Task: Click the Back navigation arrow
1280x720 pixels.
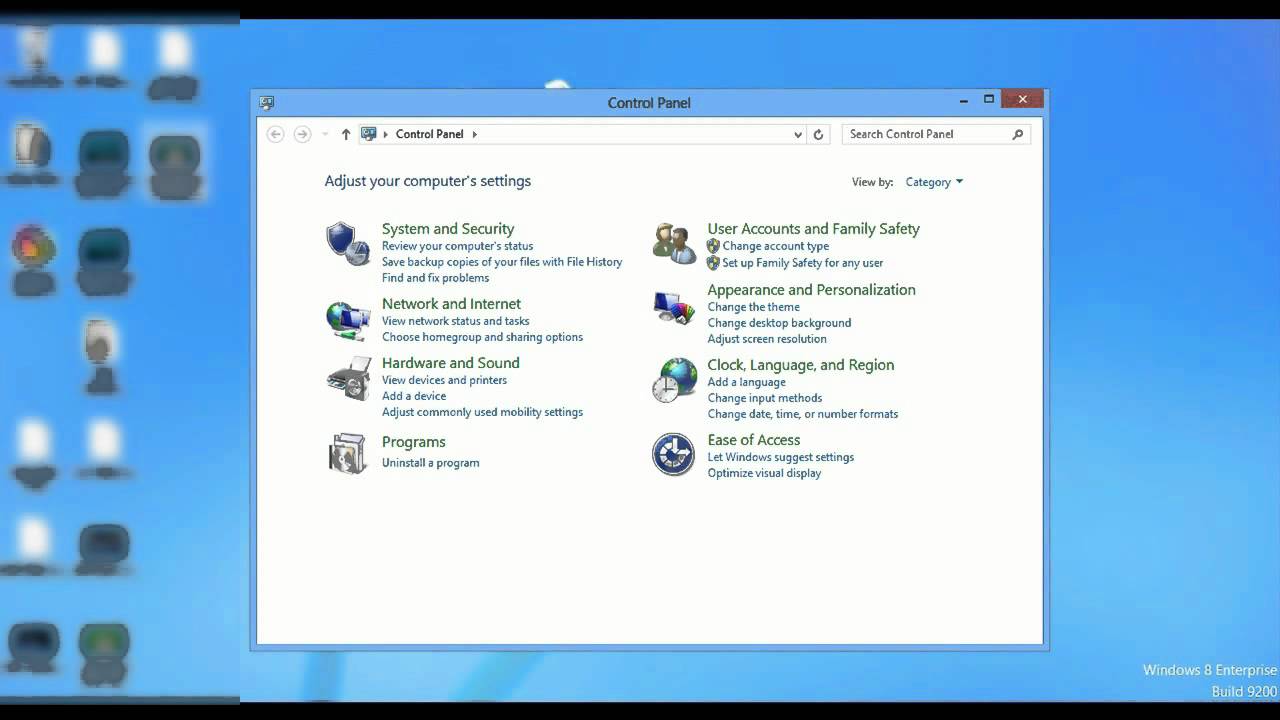Action: (275, 134)
